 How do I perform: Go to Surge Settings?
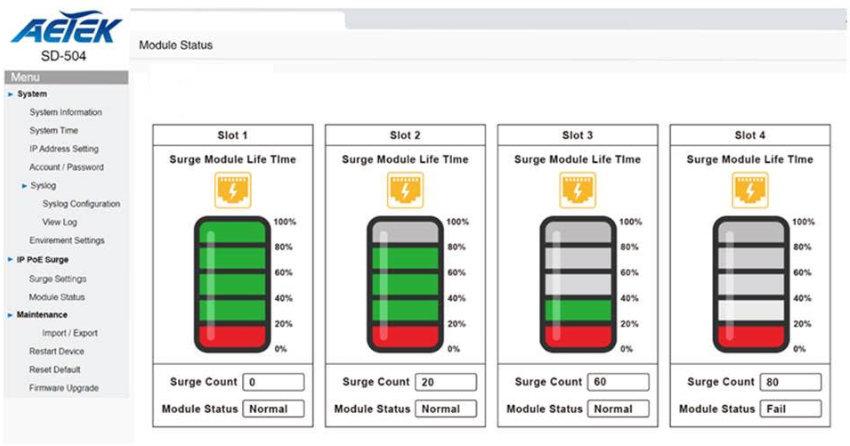(58, 278)
